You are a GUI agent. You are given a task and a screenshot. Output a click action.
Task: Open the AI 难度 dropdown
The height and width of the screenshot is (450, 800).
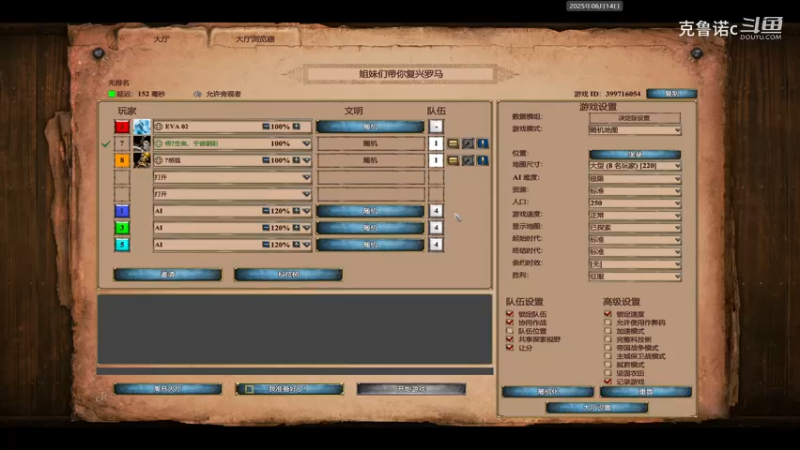635,179
